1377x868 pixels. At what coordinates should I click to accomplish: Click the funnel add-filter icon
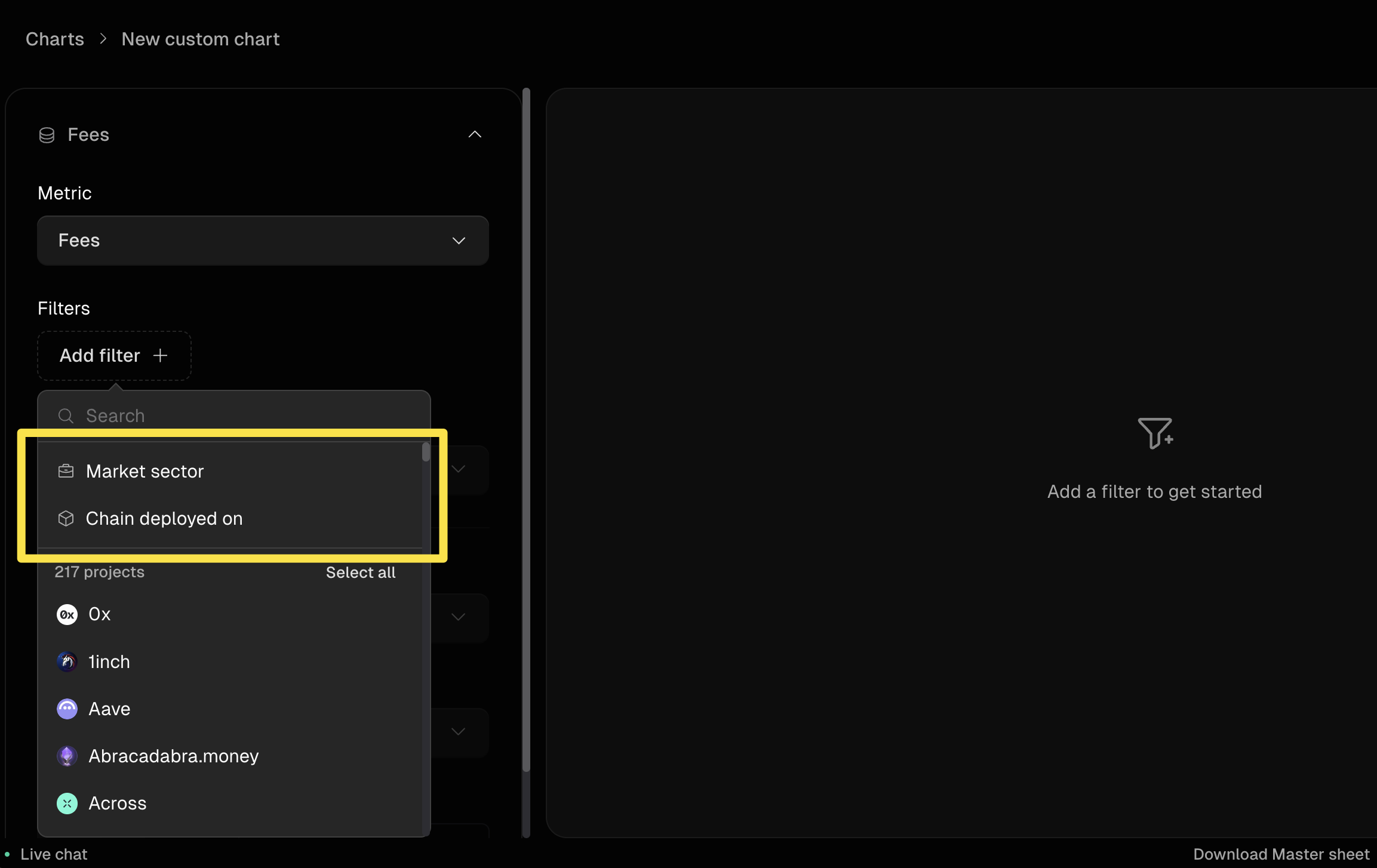(1154, 433)
